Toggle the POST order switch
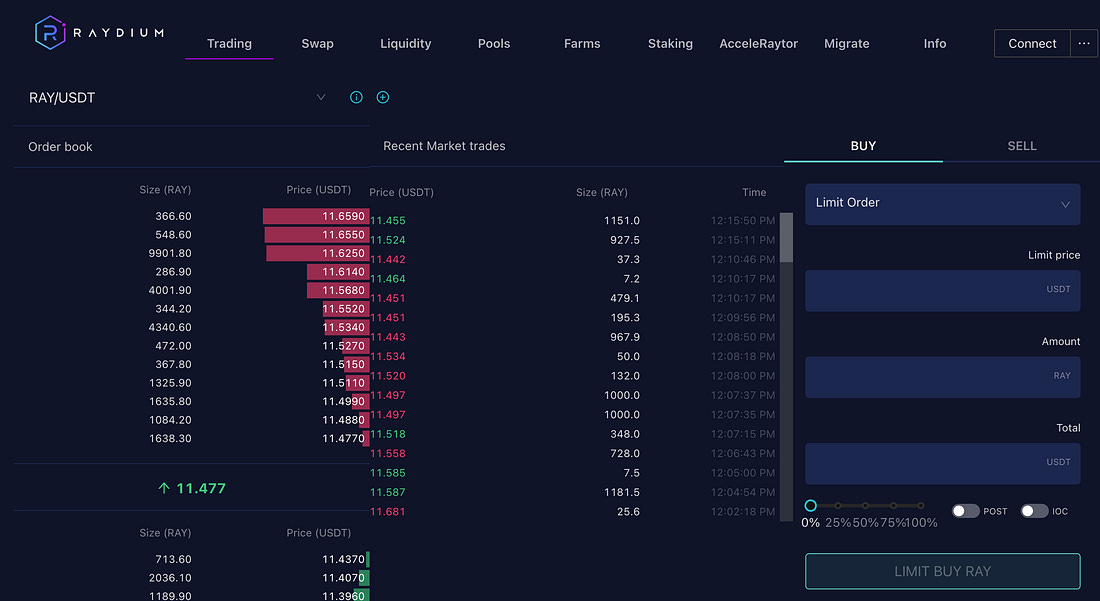The image size is (1100, 601). [x=965, y=511]
